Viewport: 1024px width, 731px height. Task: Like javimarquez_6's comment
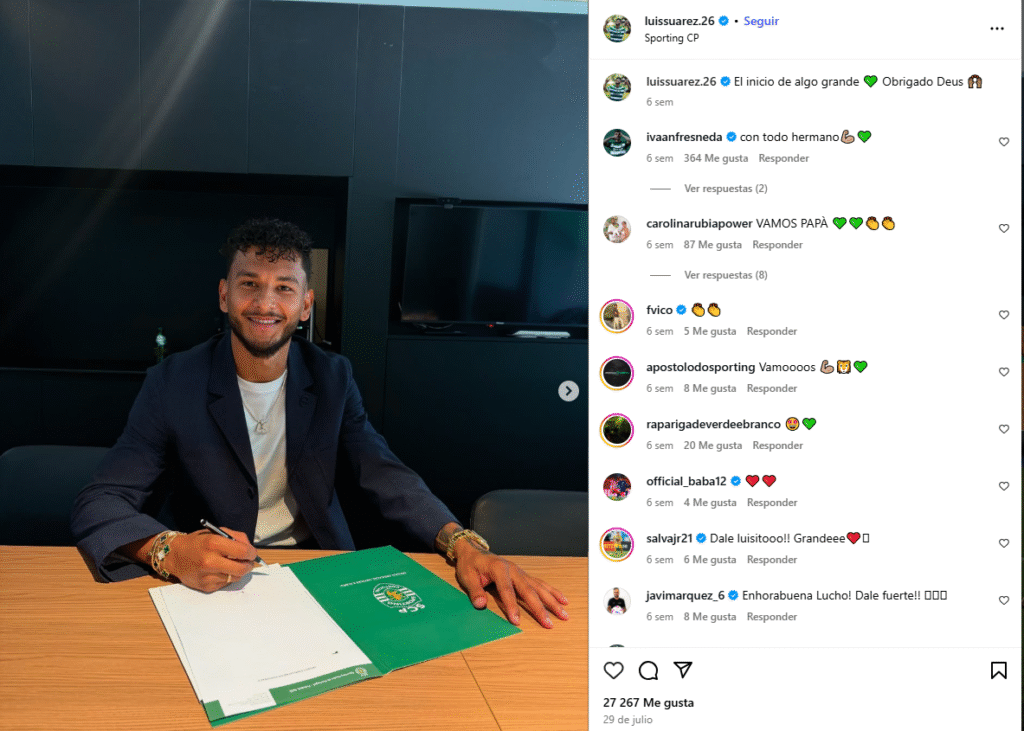(1004, 600)
